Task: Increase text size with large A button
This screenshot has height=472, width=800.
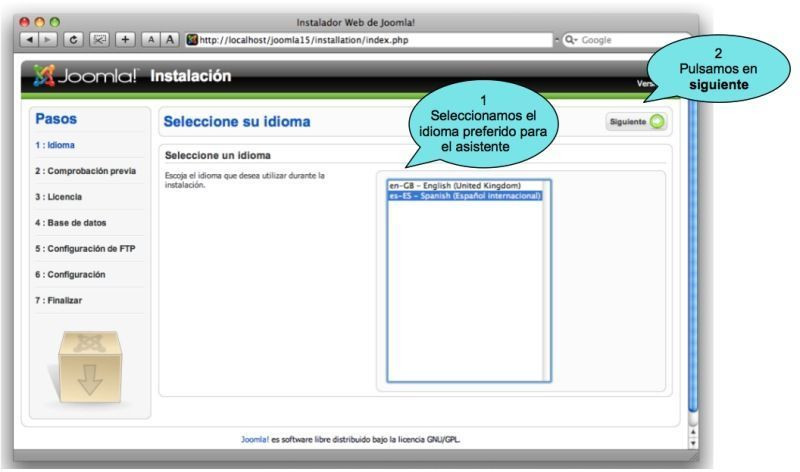Action: point(168,39)
